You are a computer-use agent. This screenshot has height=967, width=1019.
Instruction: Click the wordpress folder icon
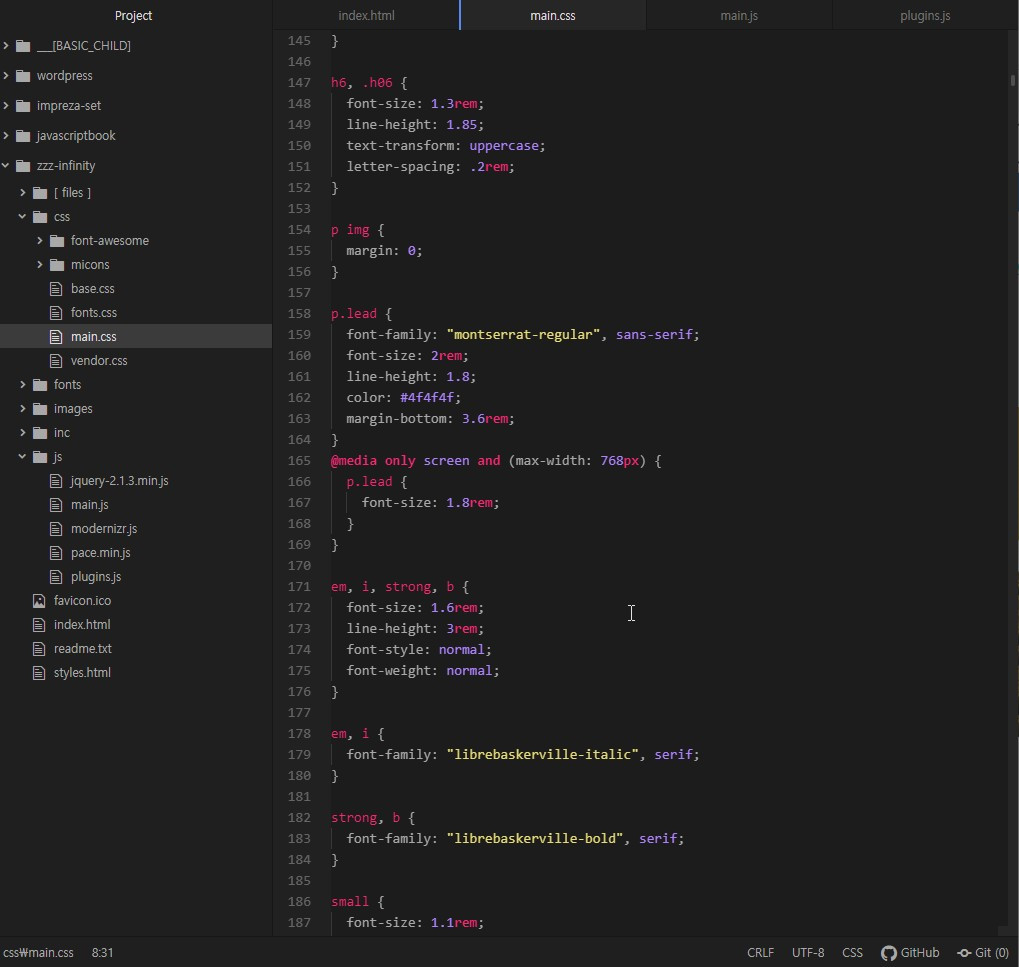click(x=23, y=75)
